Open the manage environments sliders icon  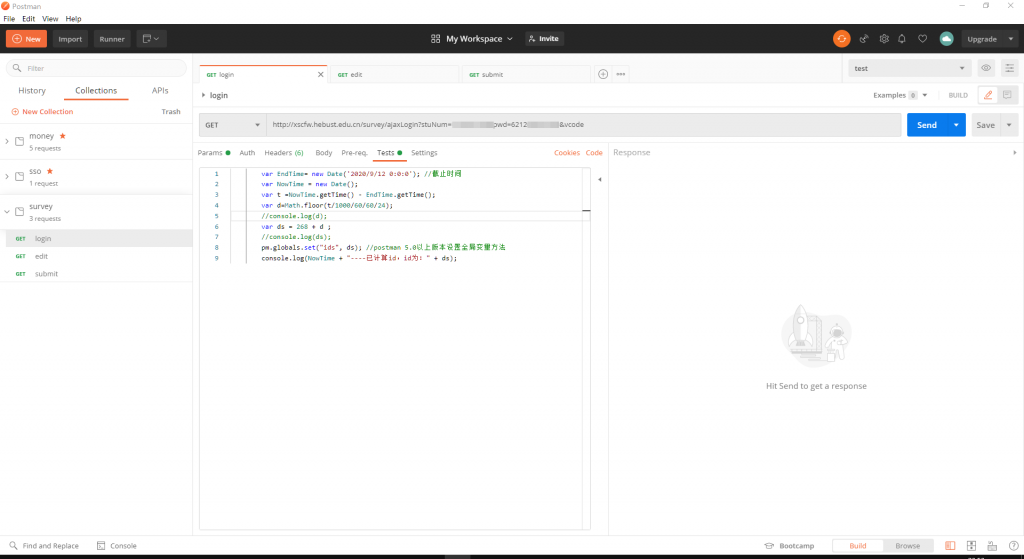tap(1008, 68)
